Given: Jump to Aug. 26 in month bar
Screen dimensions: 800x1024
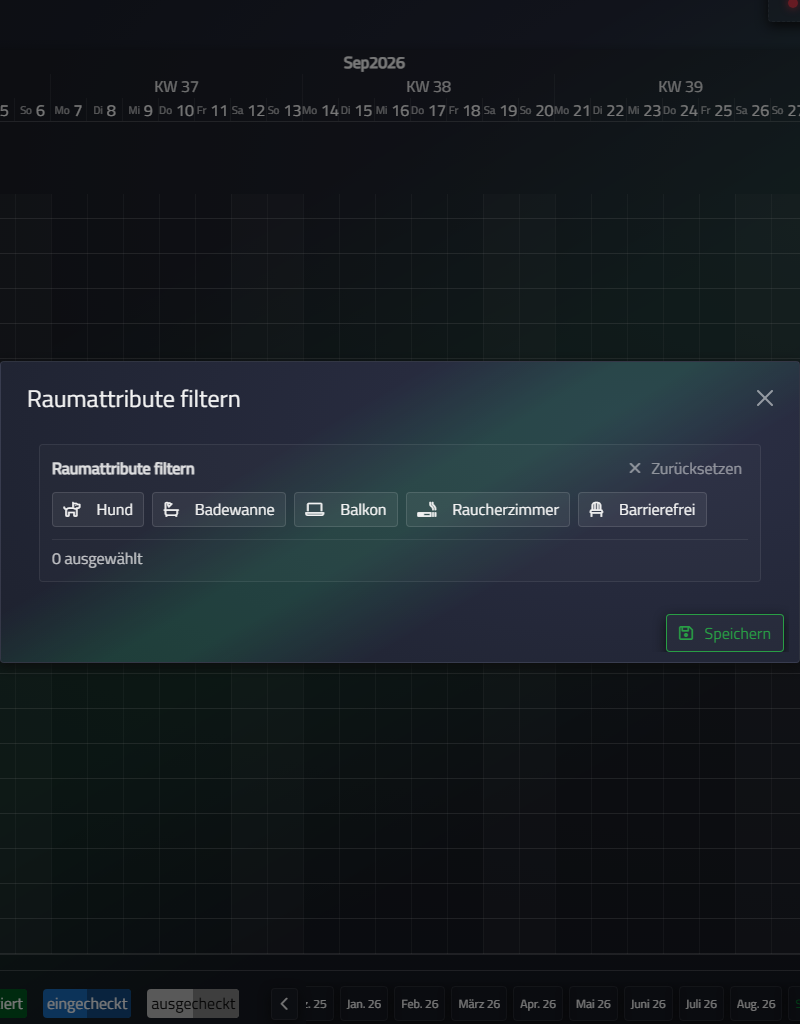Looking at the screenshot, I should [756, 1004].
